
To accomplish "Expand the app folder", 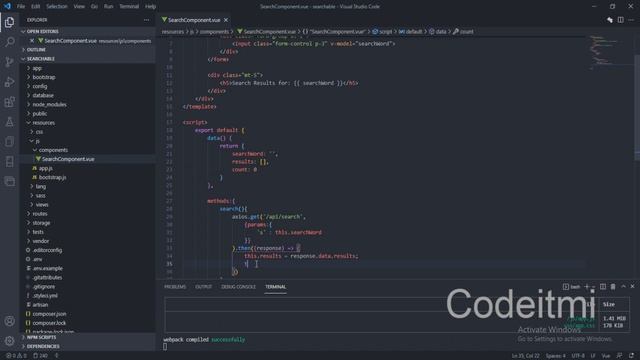I will (37, 68).
